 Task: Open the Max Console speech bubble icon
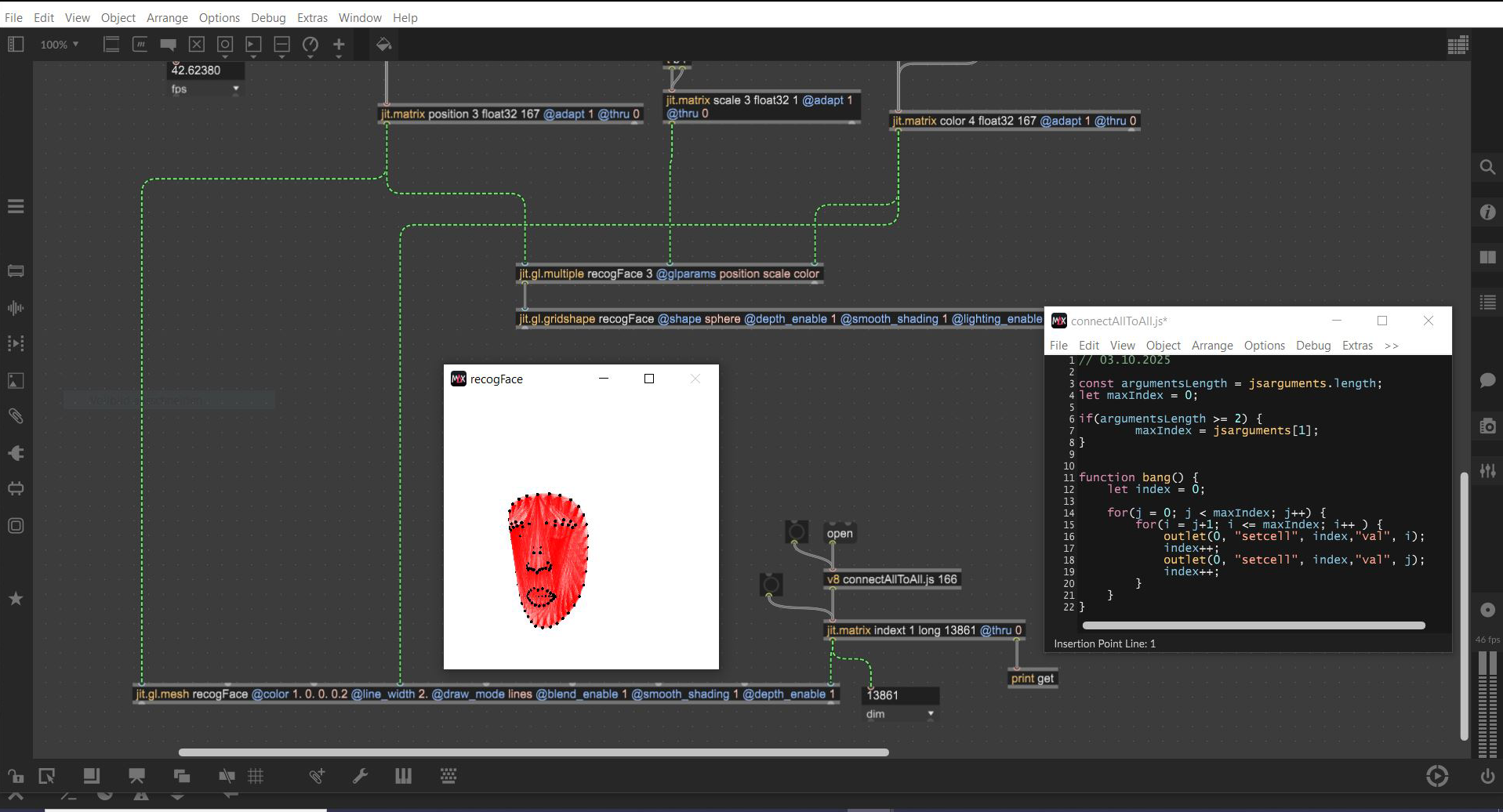pyautogui.click(x=1487, y=380)
